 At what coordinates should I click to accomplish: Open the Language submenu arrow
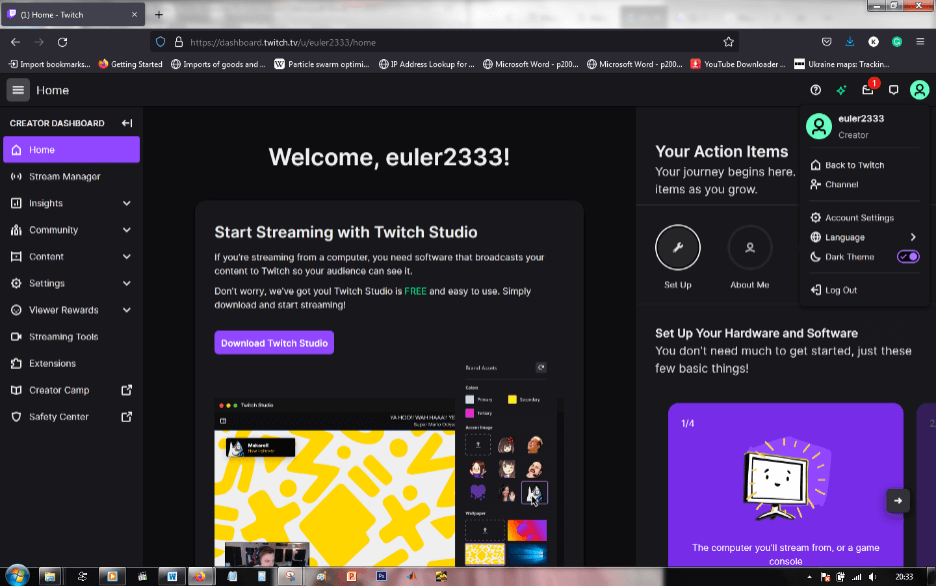[913, 238]
